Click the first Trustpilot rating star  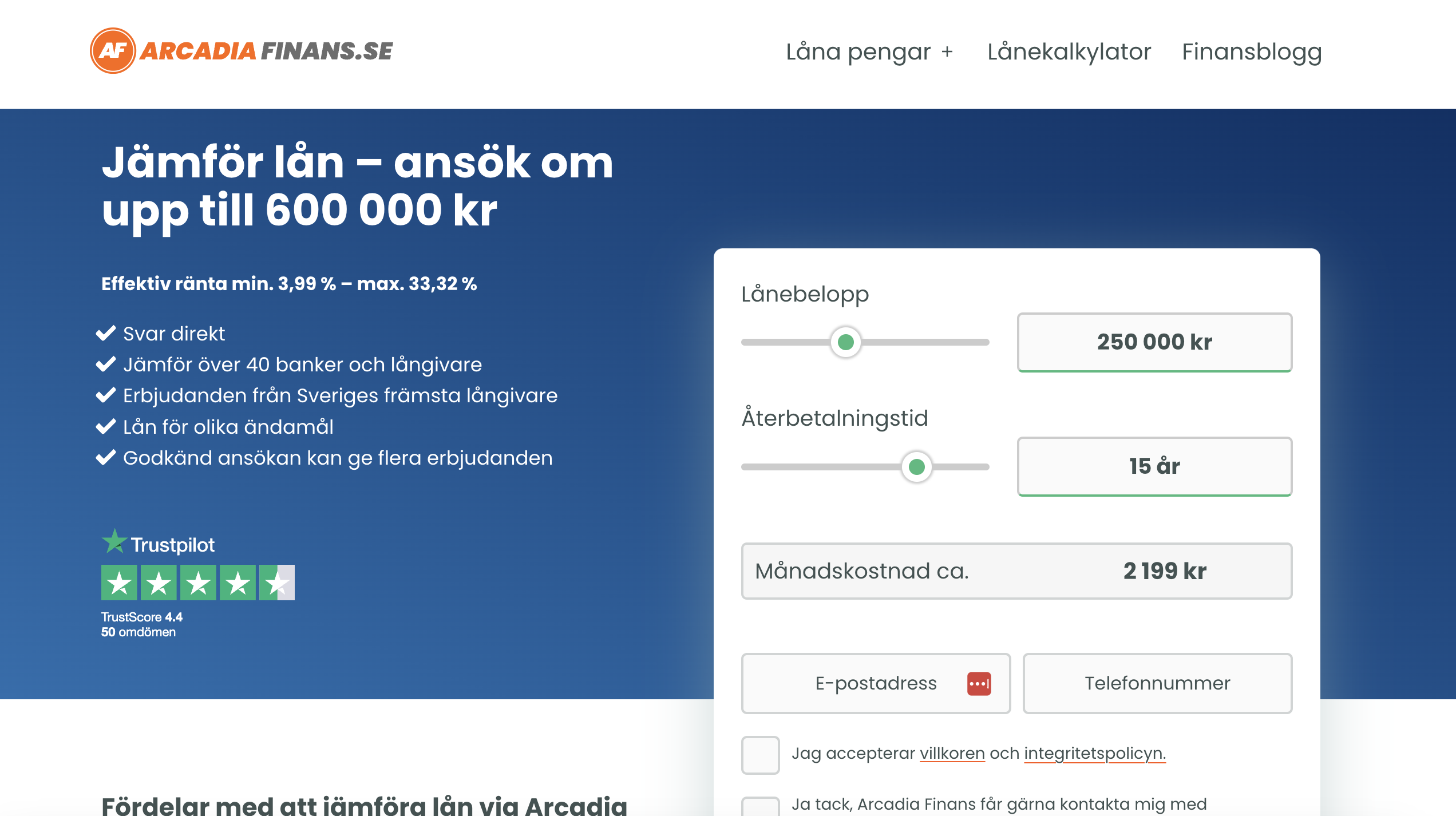tap(119, 583)
